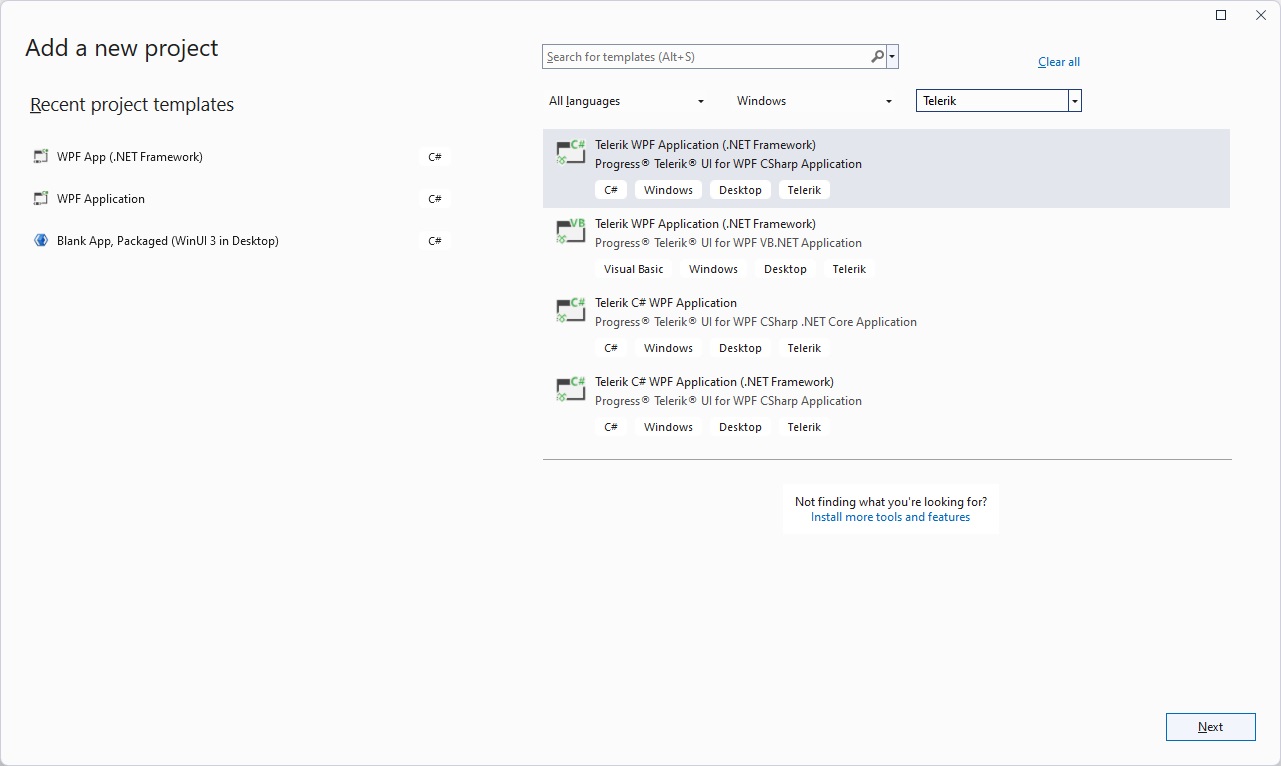Click Install more tools and features

click(890, 517)
